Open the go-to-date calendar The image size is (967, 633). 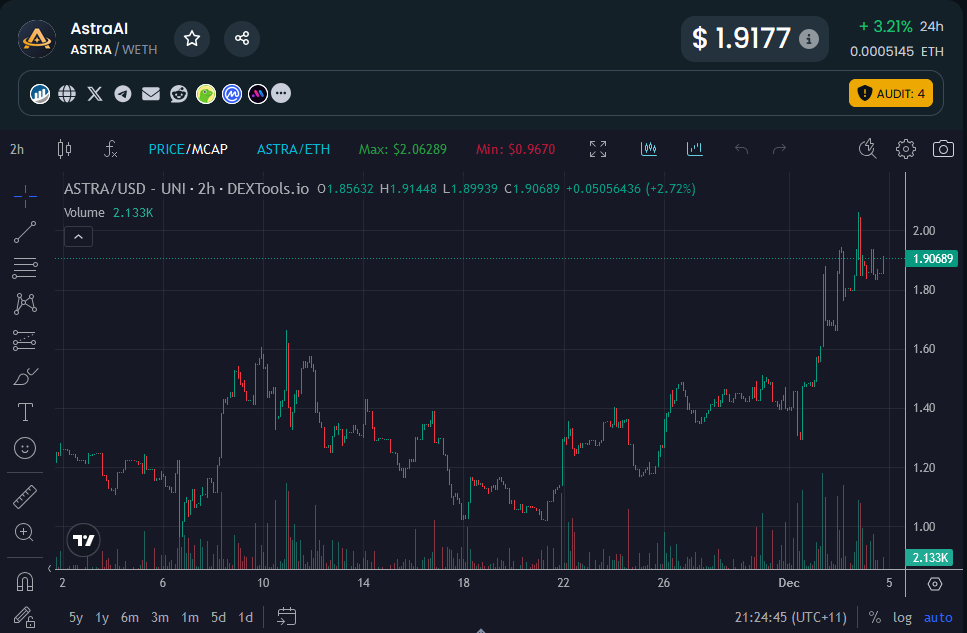pos(287,616)
